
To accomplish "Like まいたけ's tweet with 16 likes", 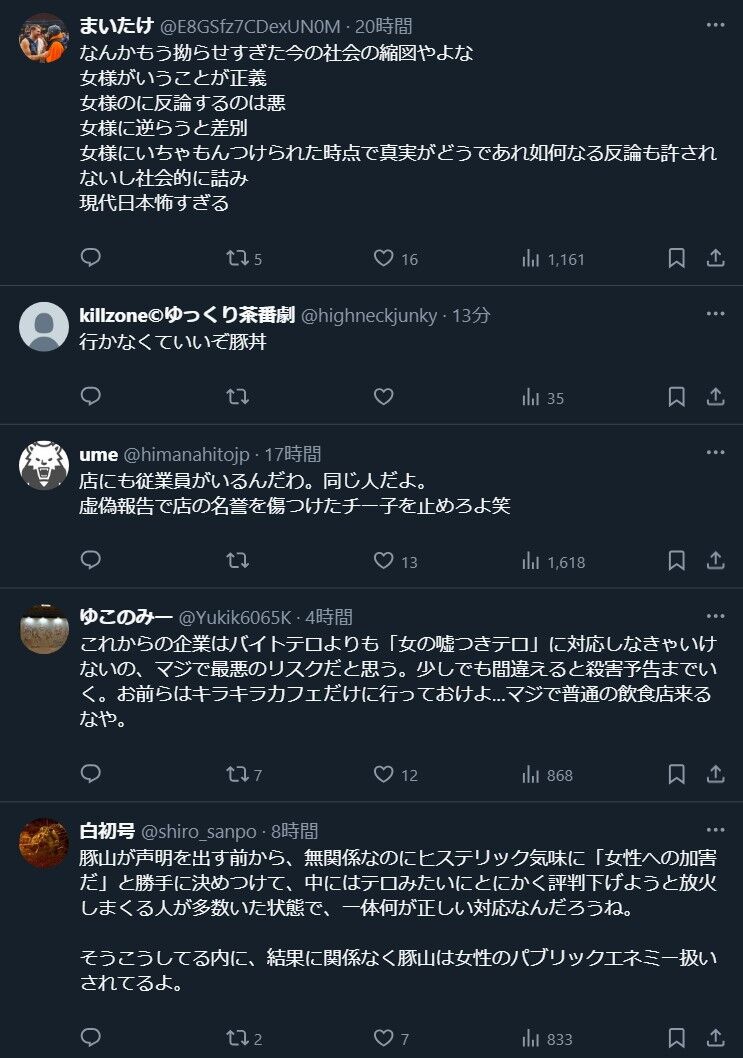I will tap(383, 259).
